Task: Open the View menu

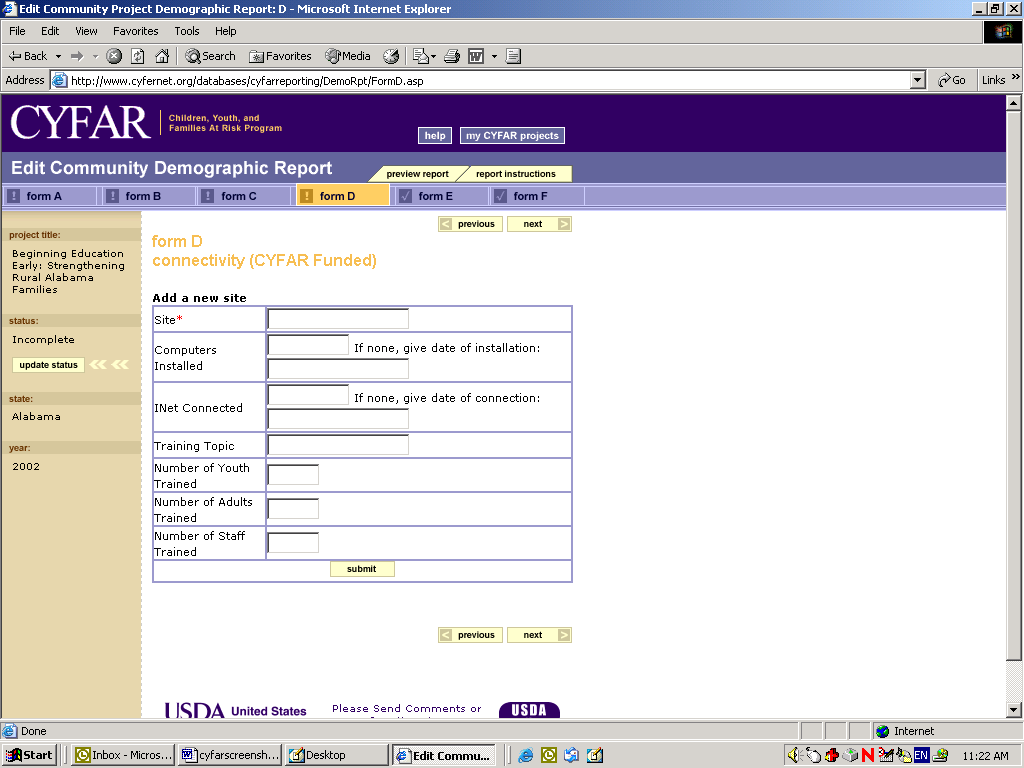Action: pos(86,31)
